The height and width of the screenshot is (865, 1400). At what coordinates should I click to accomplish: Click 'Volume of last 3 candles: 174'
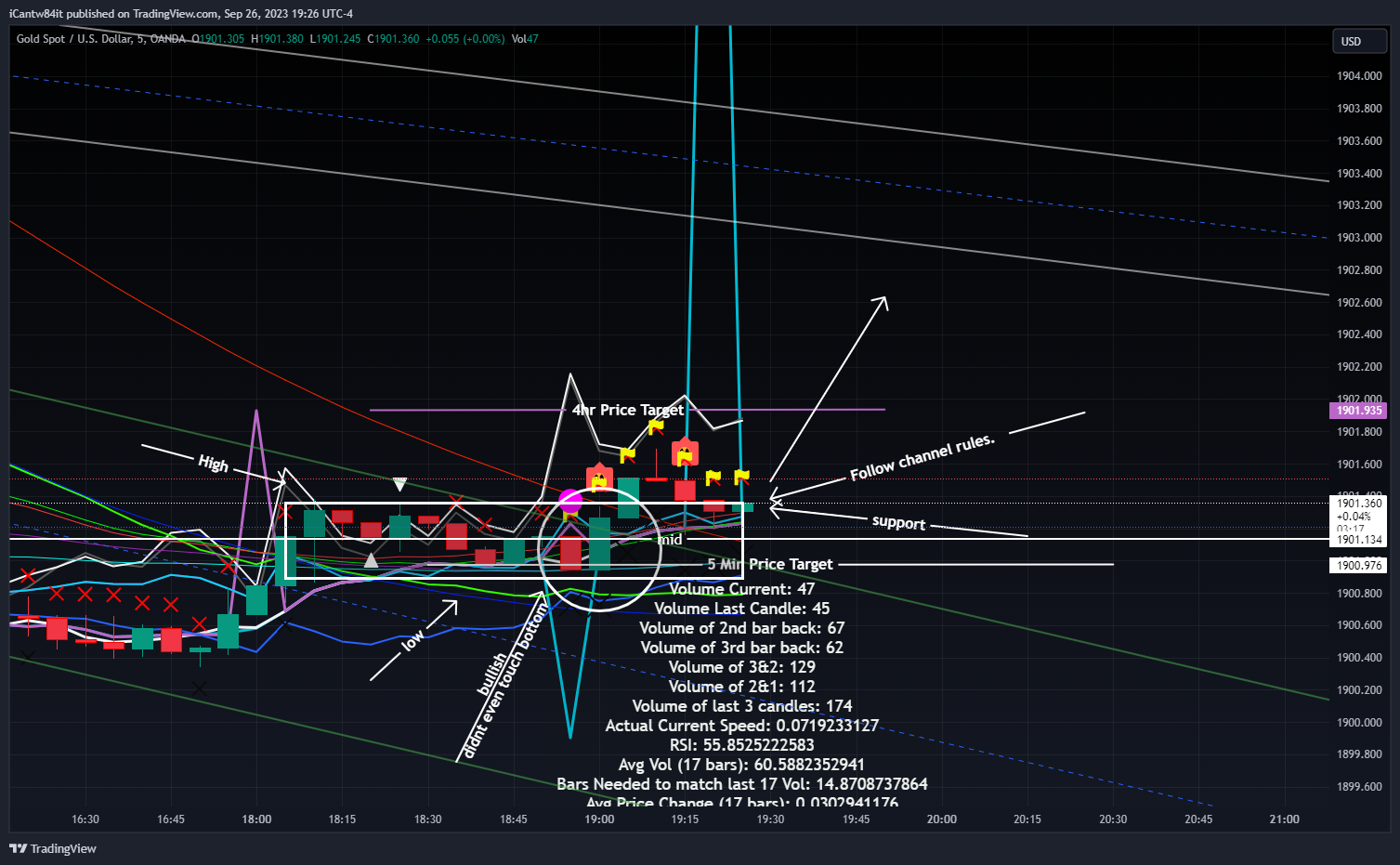741,706
